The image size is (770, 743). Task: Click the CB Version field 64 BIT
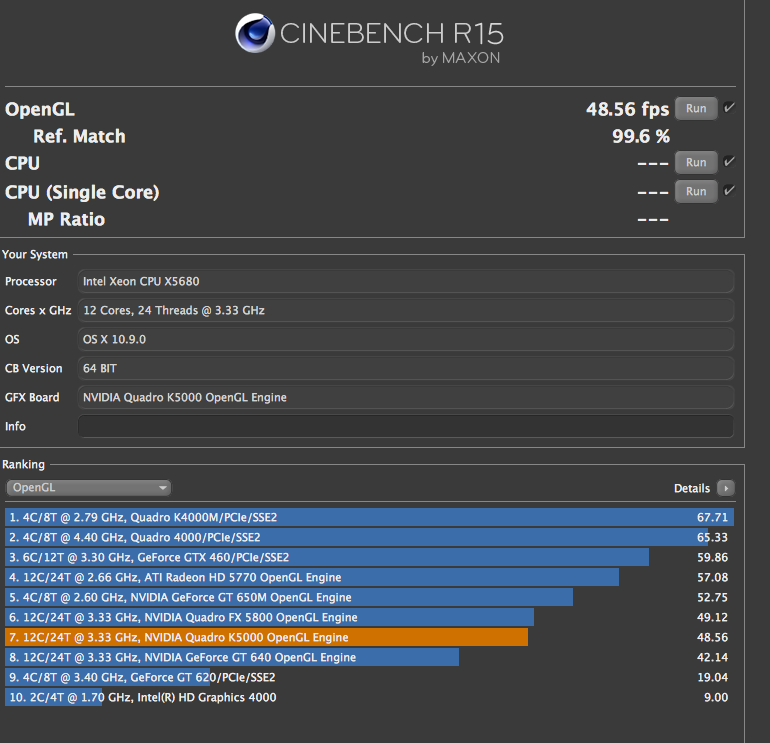tap(406, 368)
